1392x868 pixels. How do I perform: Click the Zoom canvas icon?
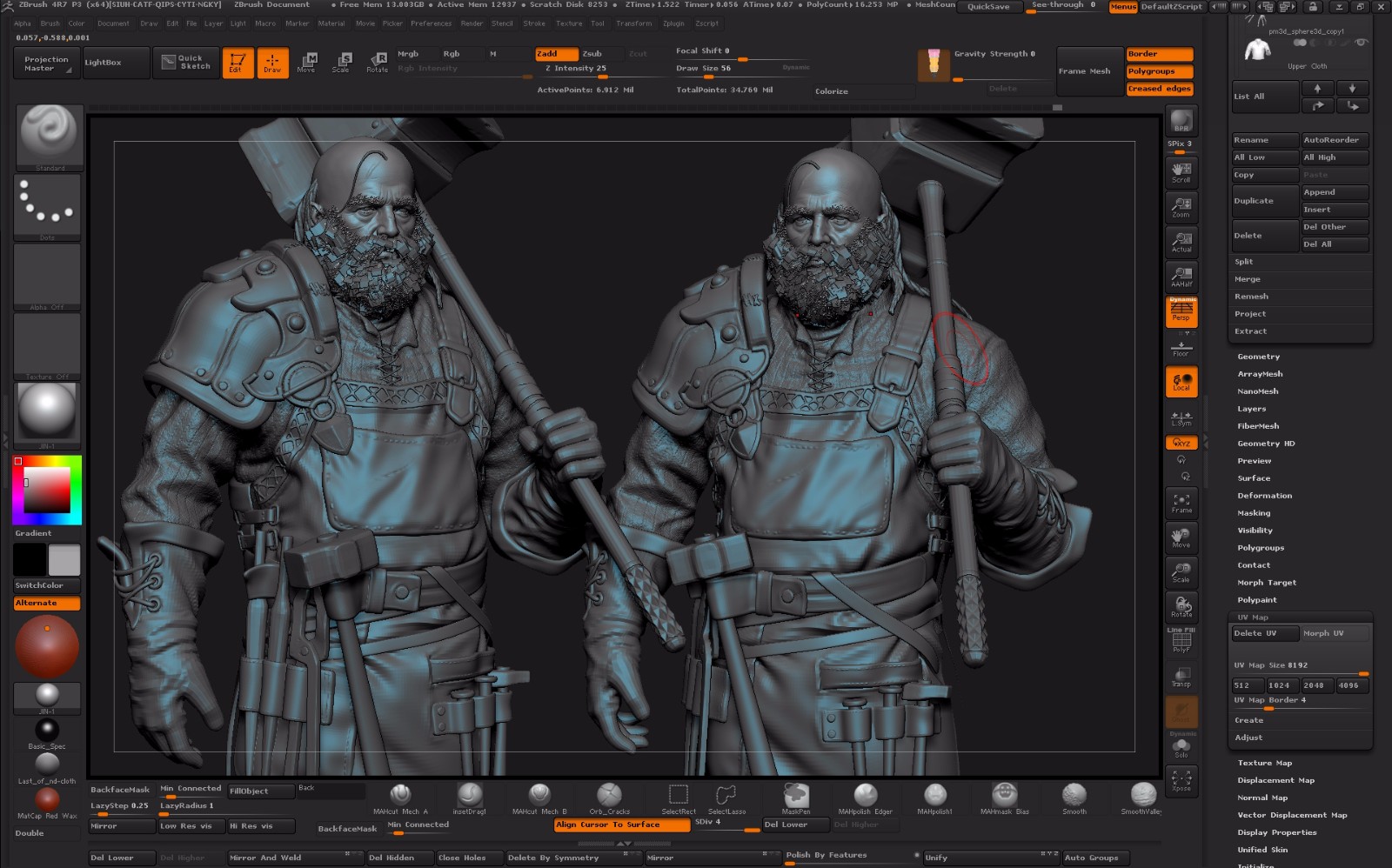tap(1181, 208)
